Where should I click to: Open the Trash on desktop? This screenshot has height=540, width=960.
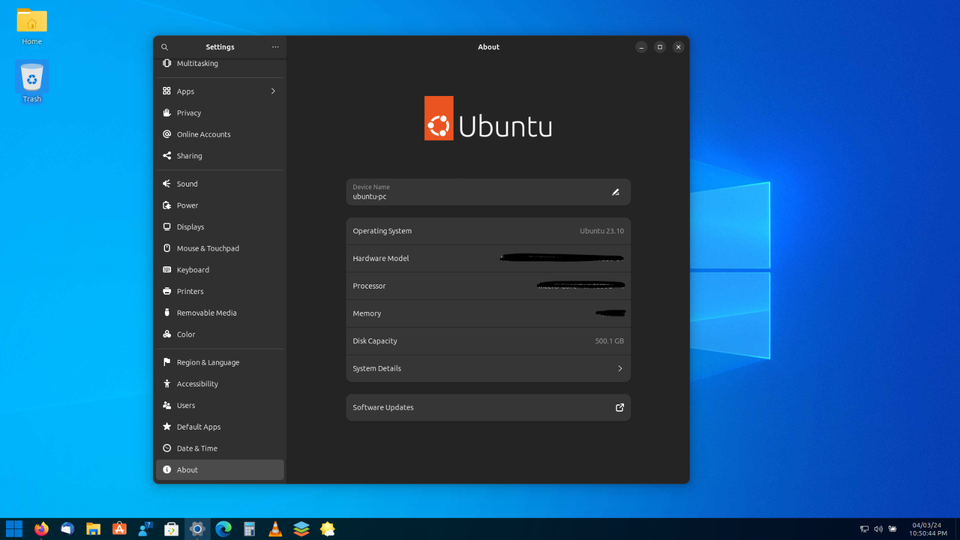click(x=32, y=82)
